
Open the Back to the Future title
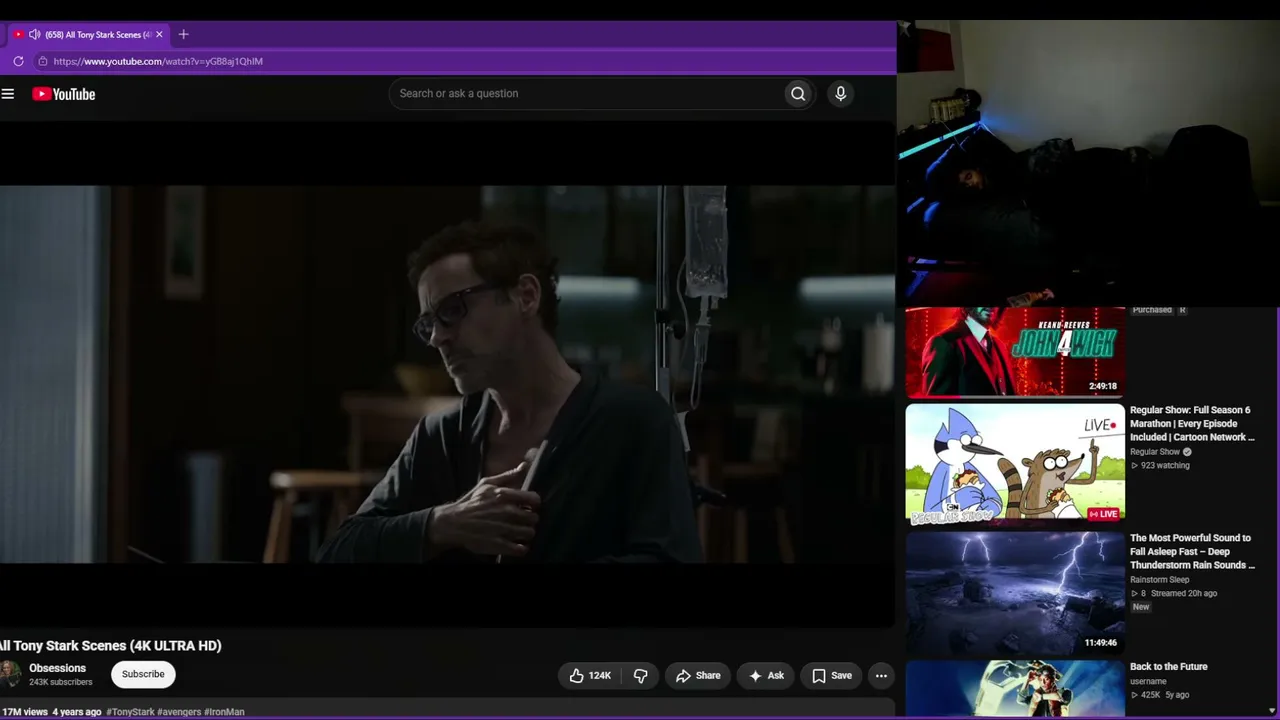click(1169, 667)
